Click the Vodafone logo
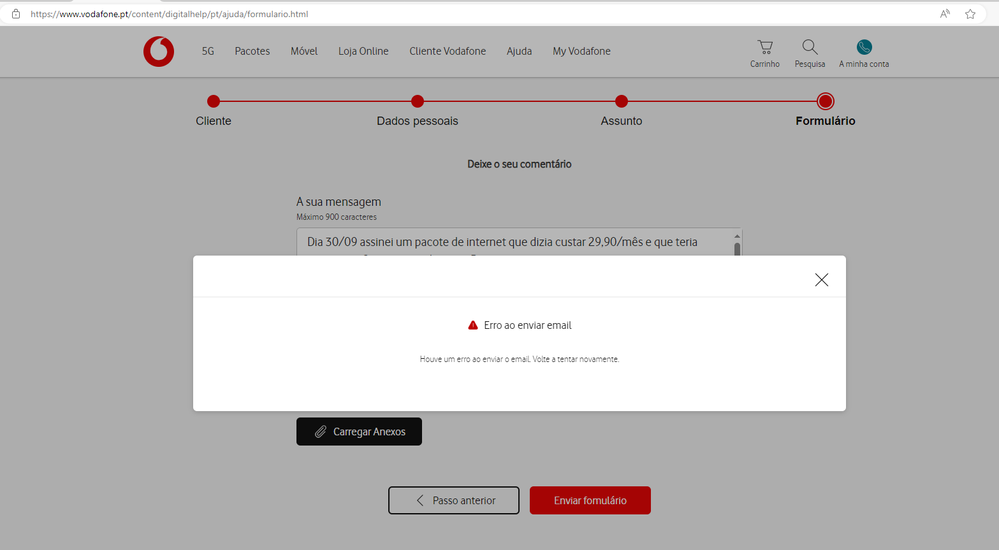 (158, 51)
